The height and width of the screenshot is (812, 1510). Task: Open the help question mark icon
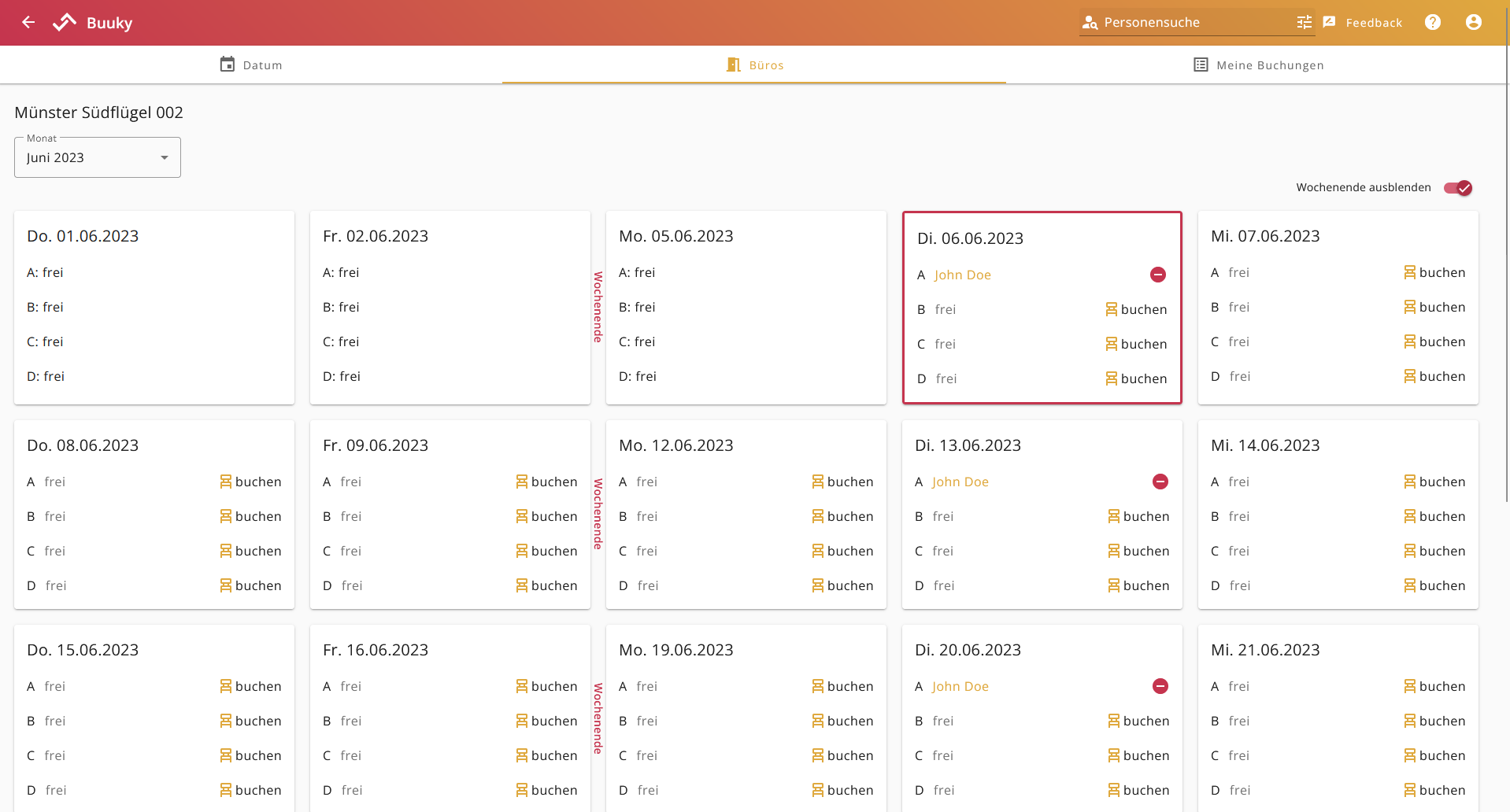(1433, 22)
